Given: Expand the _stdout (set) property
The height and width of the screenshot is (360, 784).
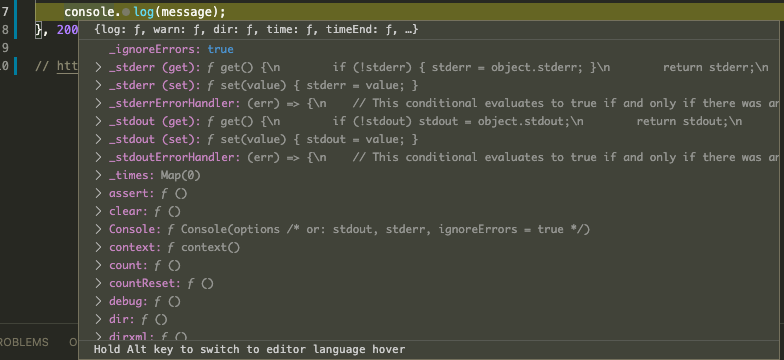Looking at the screenshot, I should pos(98,140).
